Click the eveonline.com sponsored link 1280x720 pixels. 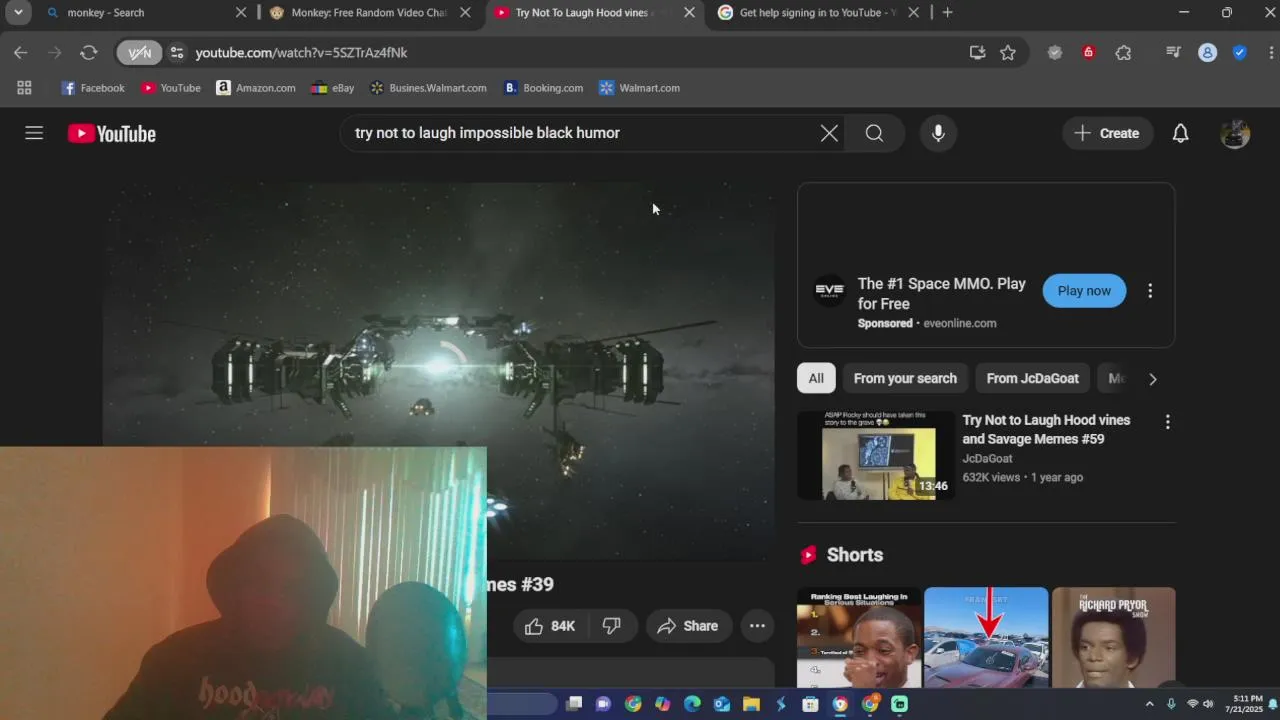pos(959,323)
